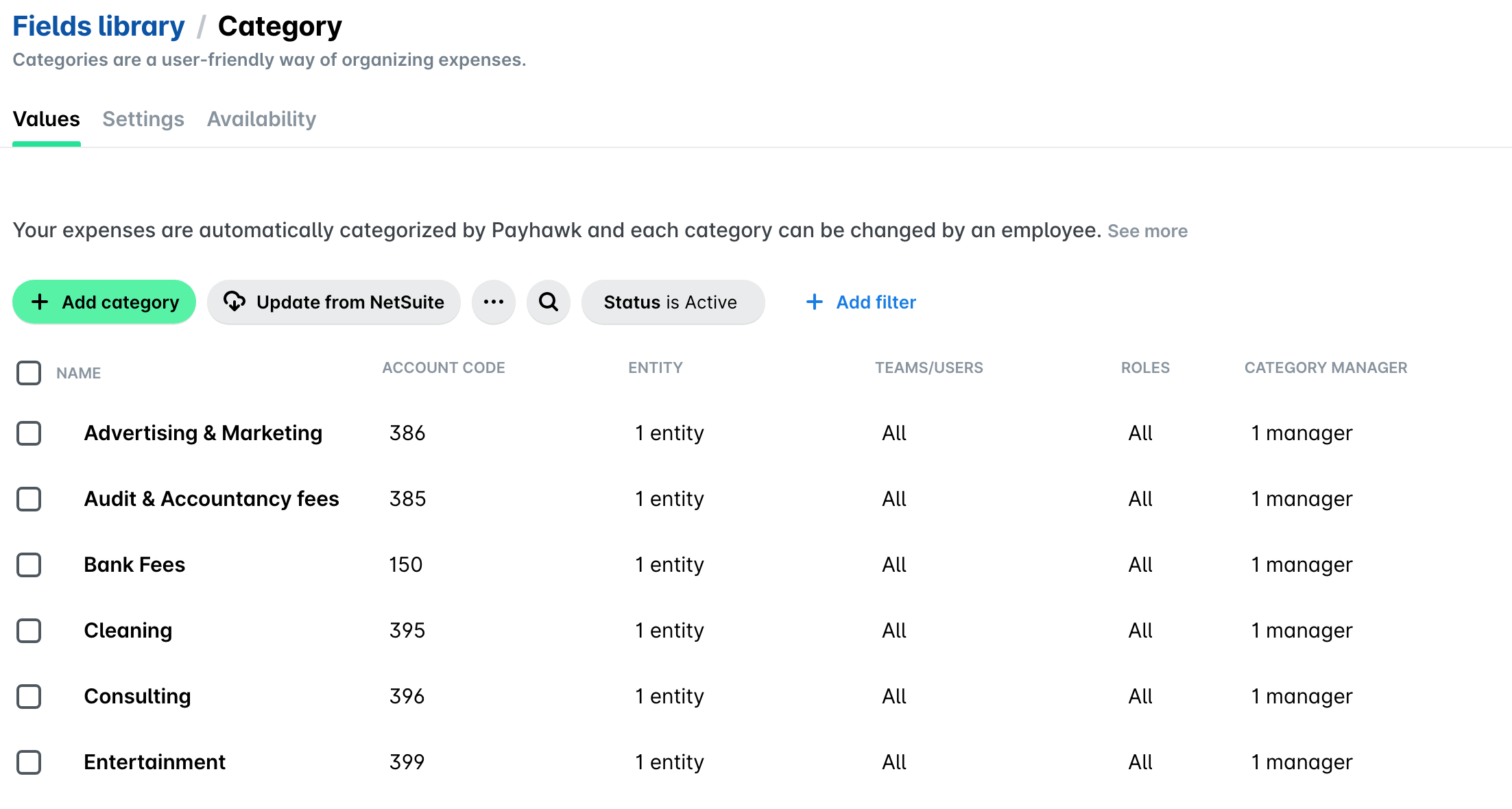Switch to the Availability tab
Viewport: 1512px width, 809px height.
click(261, 119)
